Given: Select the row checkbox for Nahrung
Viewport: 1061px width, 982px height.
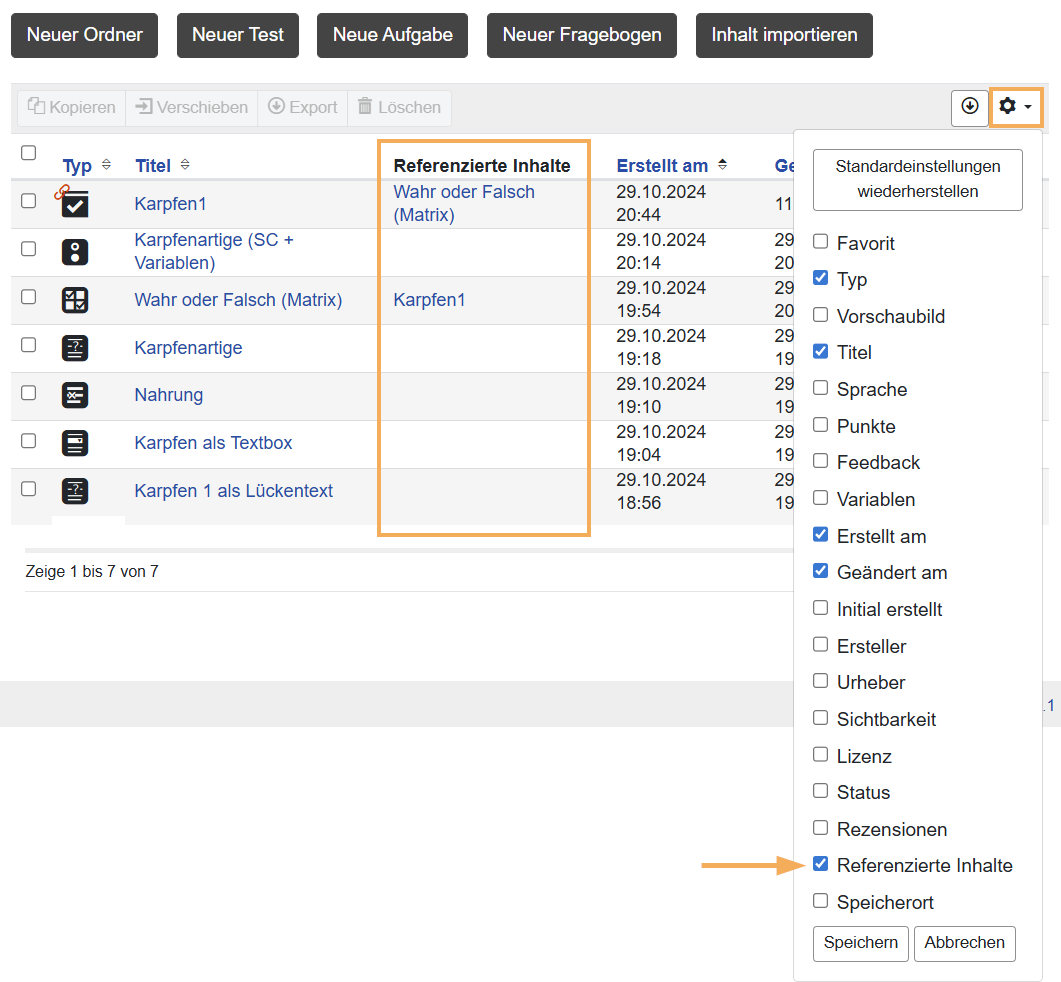Looking at the screenshot, I should 29,393.
